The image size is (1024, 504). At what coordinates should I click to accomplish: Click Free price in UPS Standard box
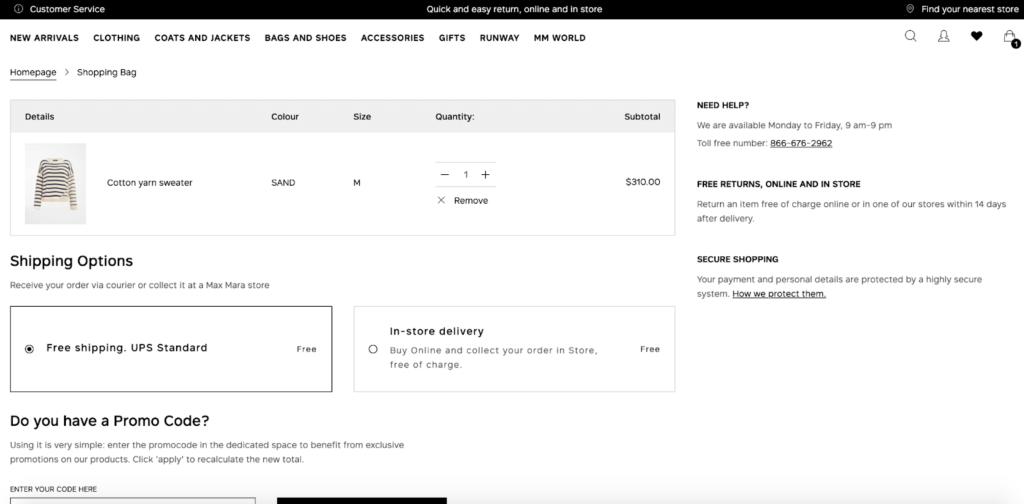(x=306, y=349)
